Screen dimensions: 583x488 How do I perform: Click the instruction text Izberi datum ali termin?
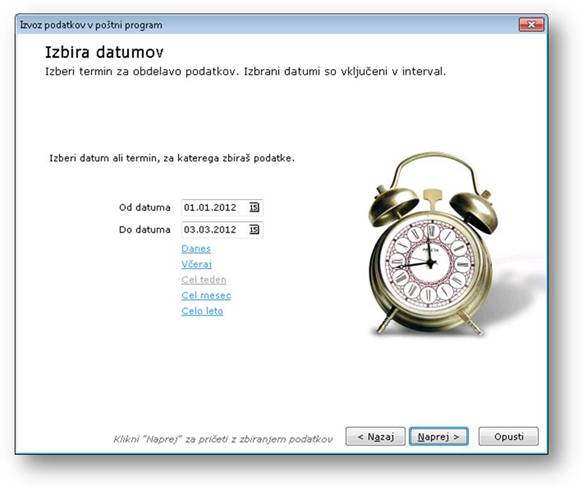(172, 158)
